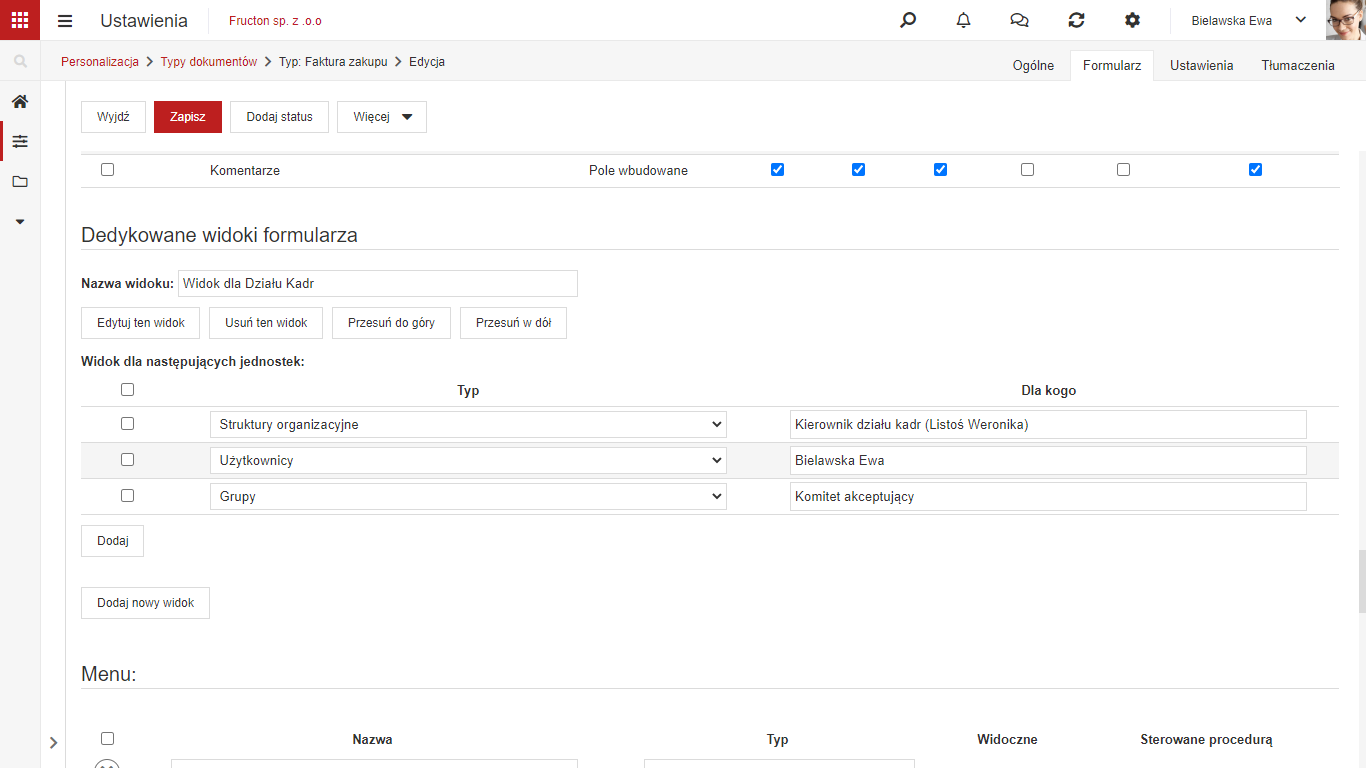Click the red Zapisz button
Screen dimensions: 1366x768
[x=188, y=117]
